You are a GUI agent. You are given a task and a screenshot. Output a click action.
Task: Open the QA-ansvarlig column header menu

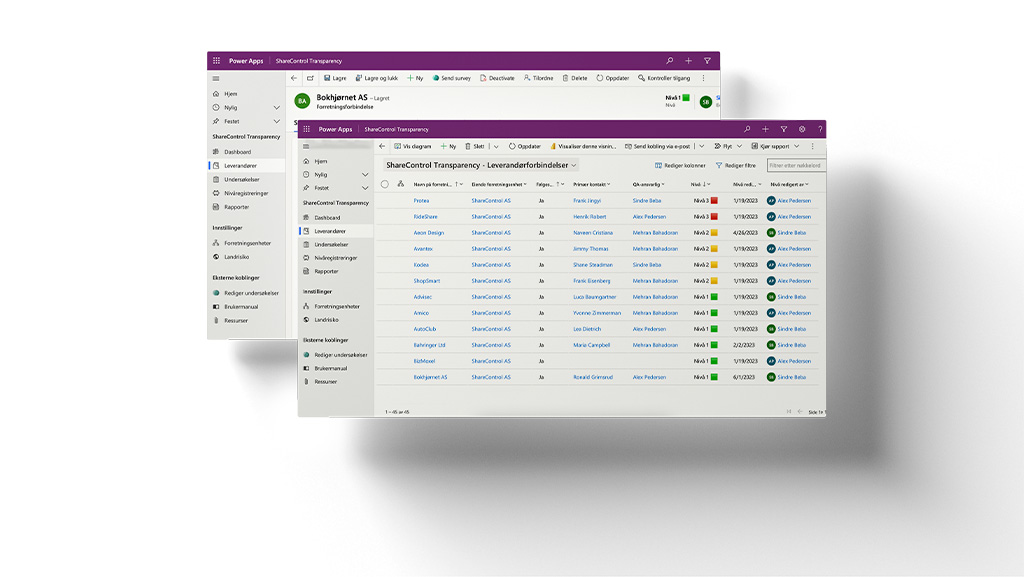[x=648, y=185]
